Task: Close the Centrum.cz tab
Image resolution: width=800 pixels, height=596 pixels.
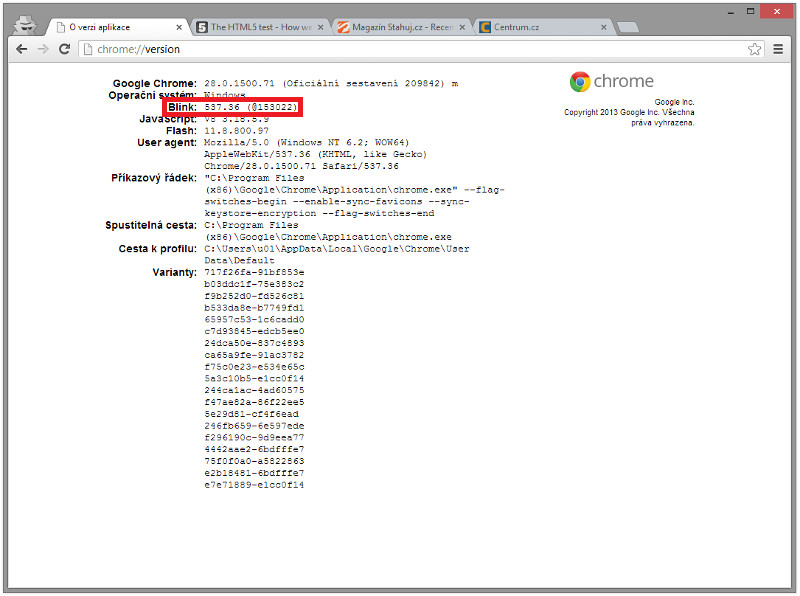Action: click(604, 28)
